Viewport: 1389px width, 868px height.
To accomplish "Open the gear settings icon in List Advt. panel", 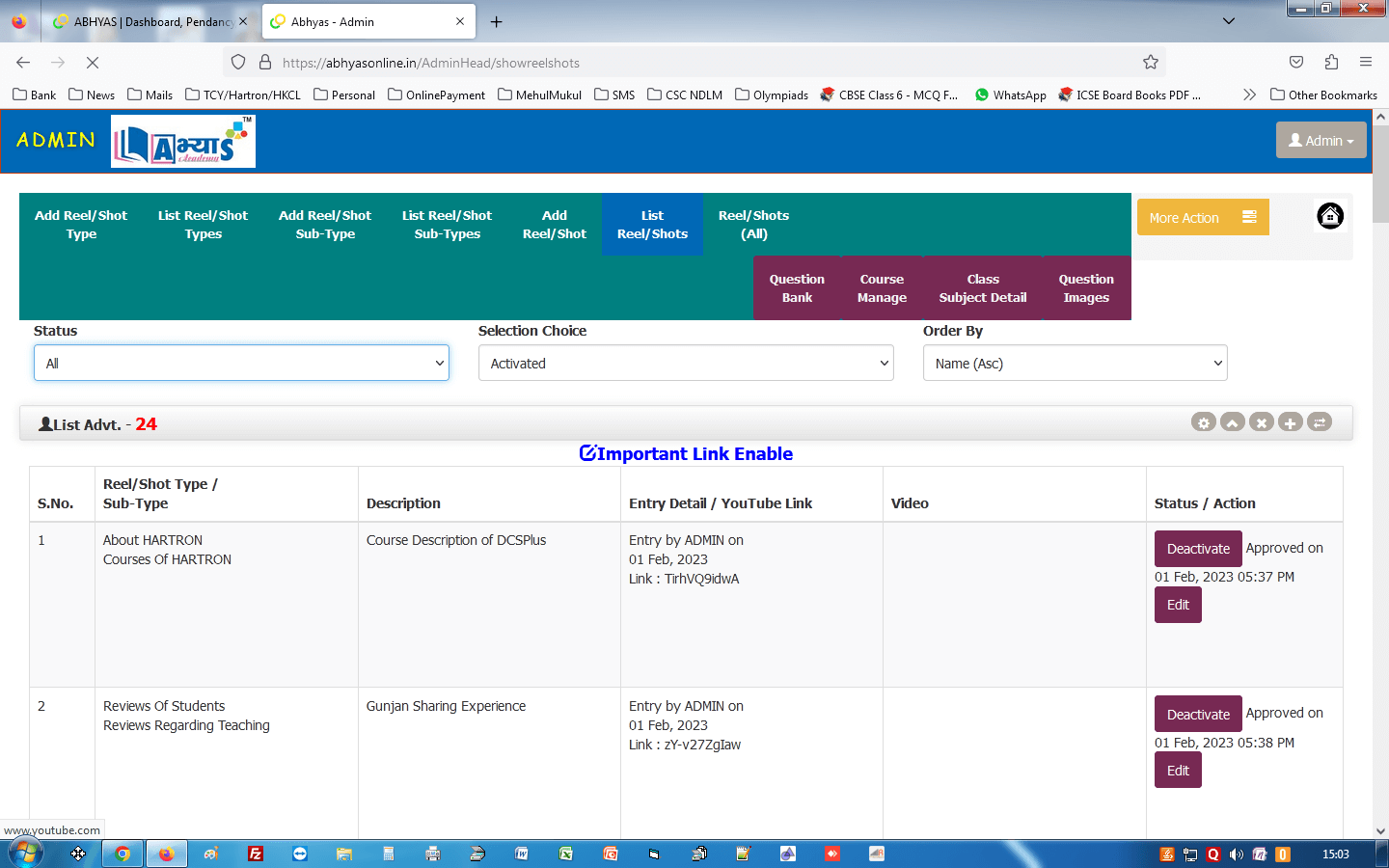I will [x=1203, y=422].
